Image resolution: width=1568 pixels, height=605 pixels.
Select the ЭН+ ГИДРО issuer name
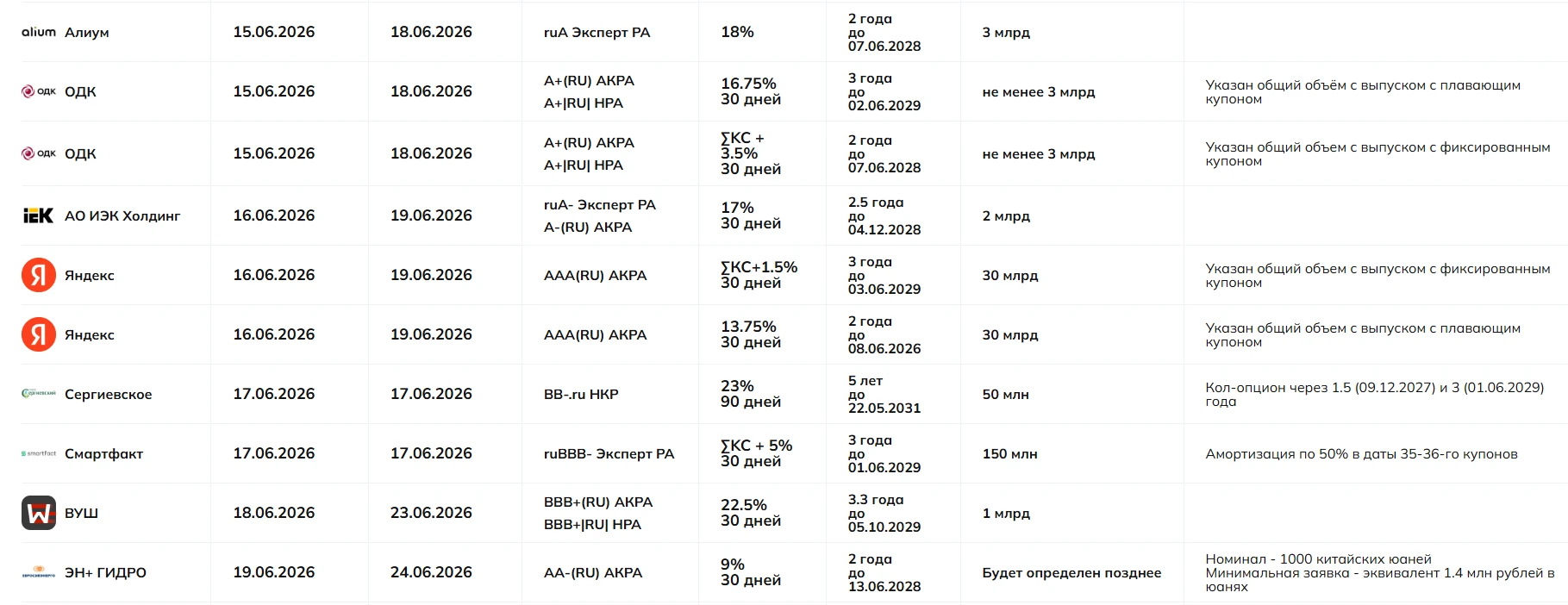point(106,573)
